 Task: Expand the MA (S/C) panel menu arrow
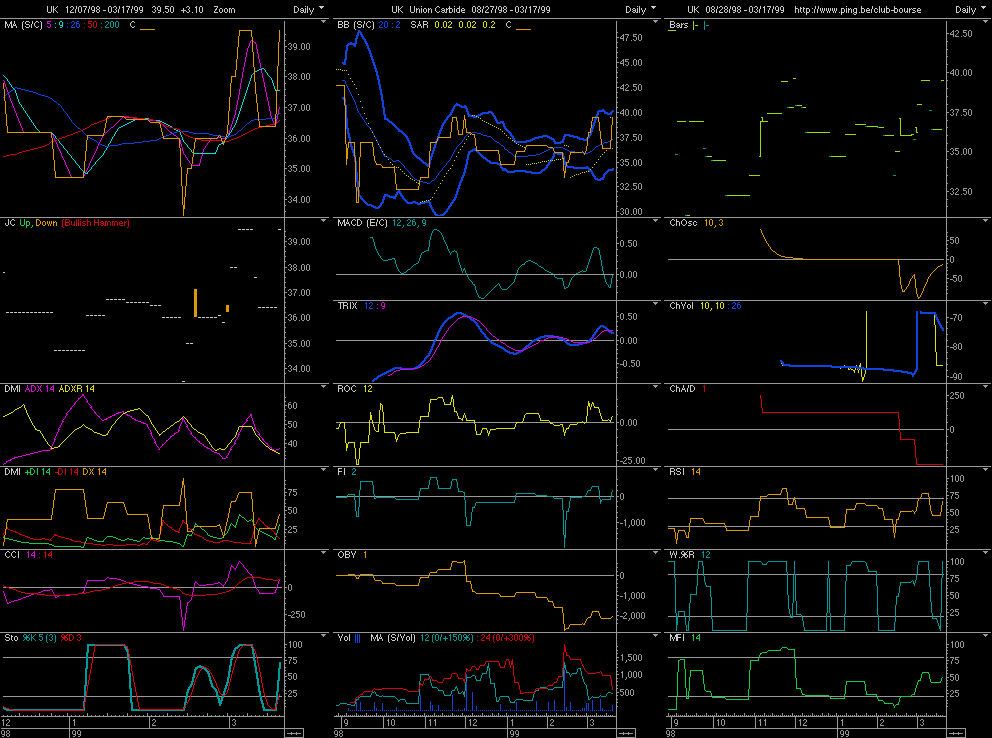coord(324,22)
